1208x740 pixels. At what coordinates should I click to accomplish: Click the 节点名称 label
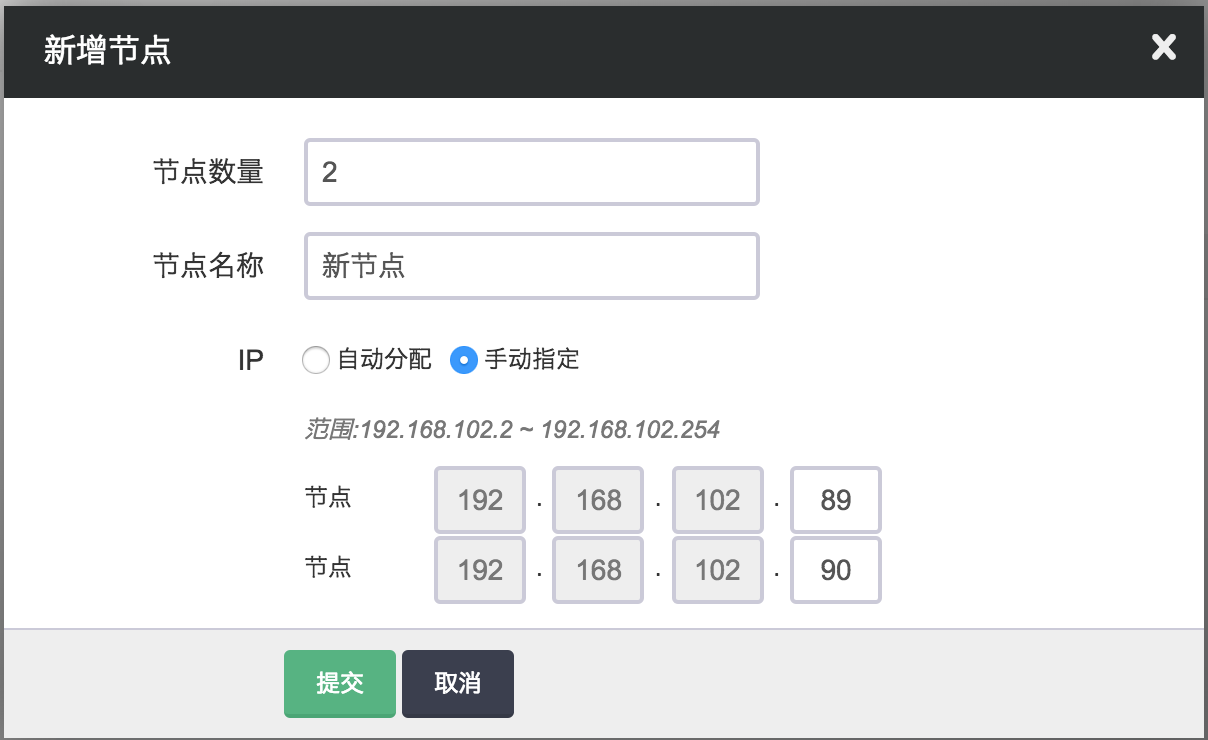pyautogui.click(x=208, y=266)
